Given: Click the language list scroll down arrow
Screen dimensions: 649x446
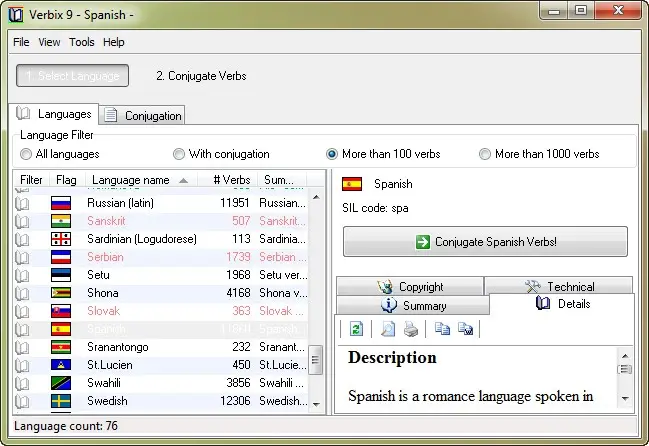Looking at the screenshot, I should click(x=316, y=405).
